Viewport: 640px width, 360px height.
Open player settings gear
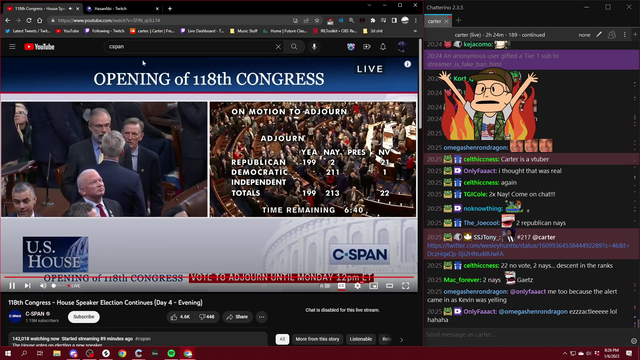(358, 286)
